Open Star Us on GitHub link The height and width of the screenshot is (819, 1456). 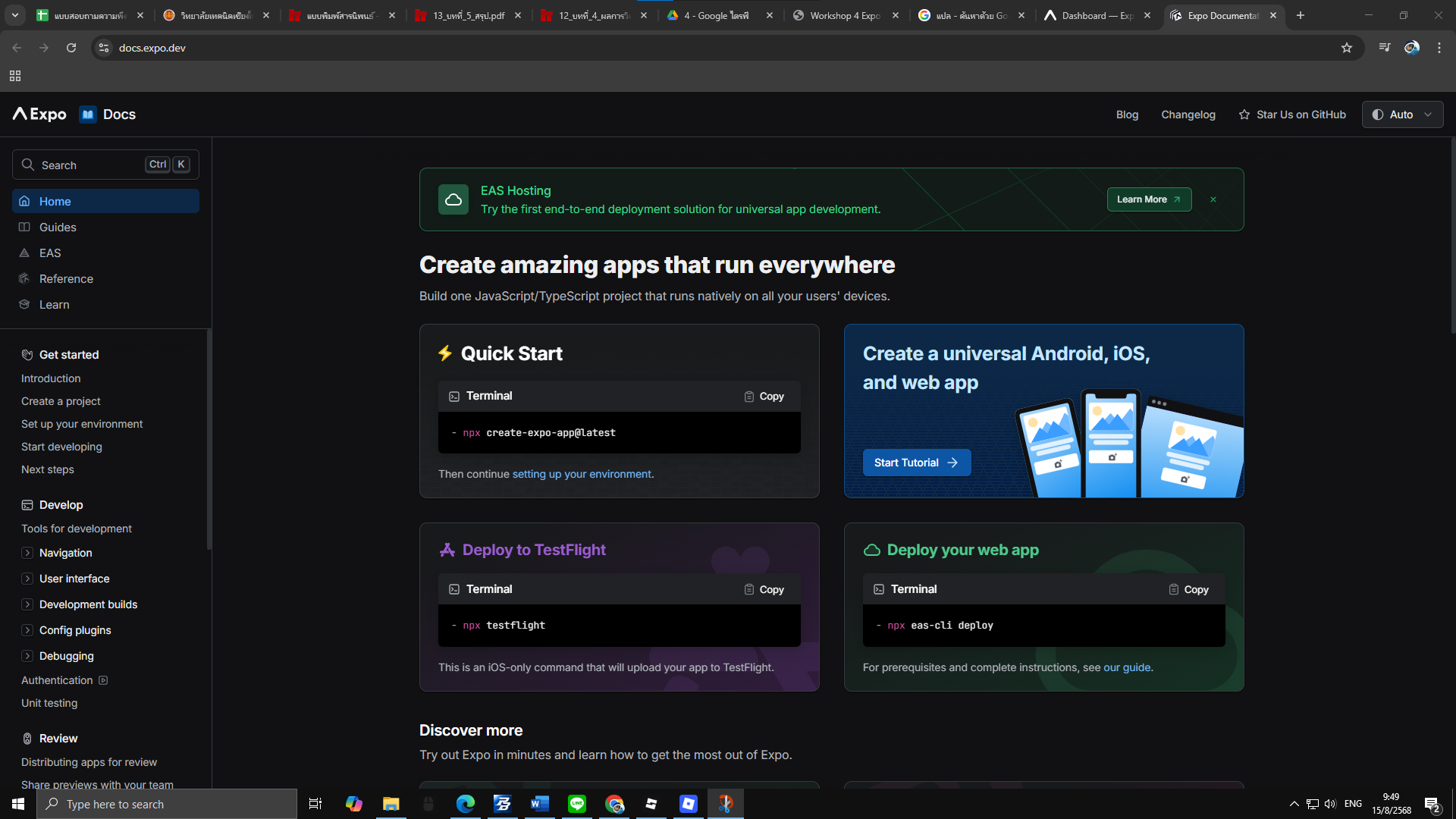coord(1292,115)
